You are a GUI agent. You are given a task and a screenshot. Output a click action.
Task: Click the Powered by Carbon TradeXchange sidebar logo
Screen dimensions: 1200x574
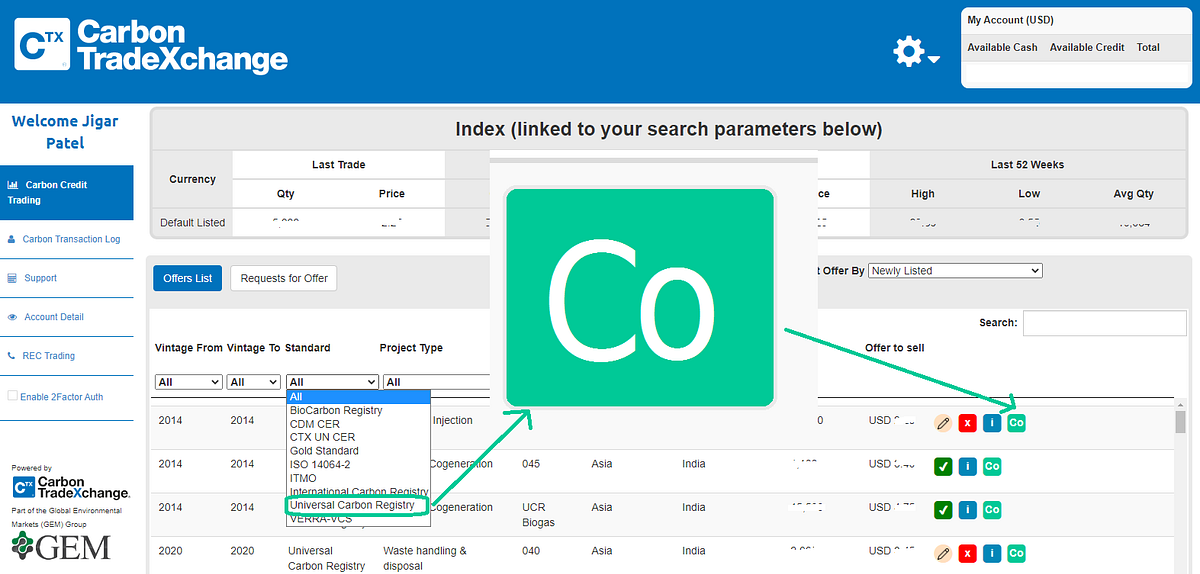70,487
